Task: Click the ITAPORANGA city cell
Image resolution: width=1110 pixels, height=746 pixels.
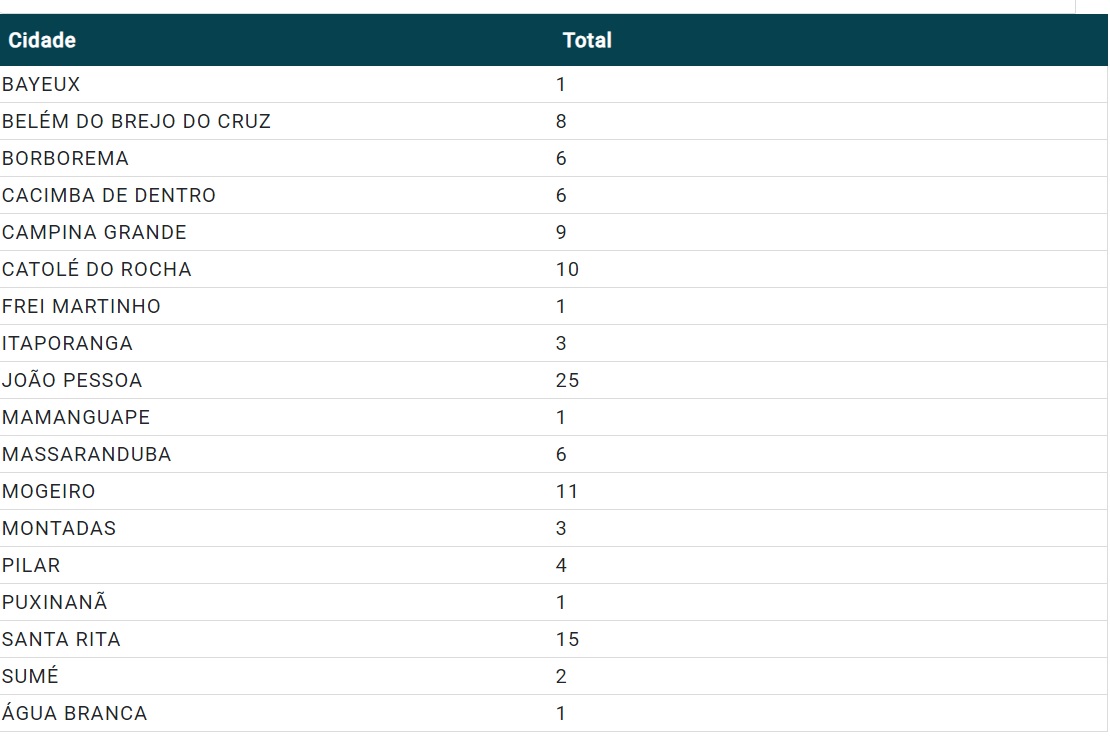Action: [67, 344]
